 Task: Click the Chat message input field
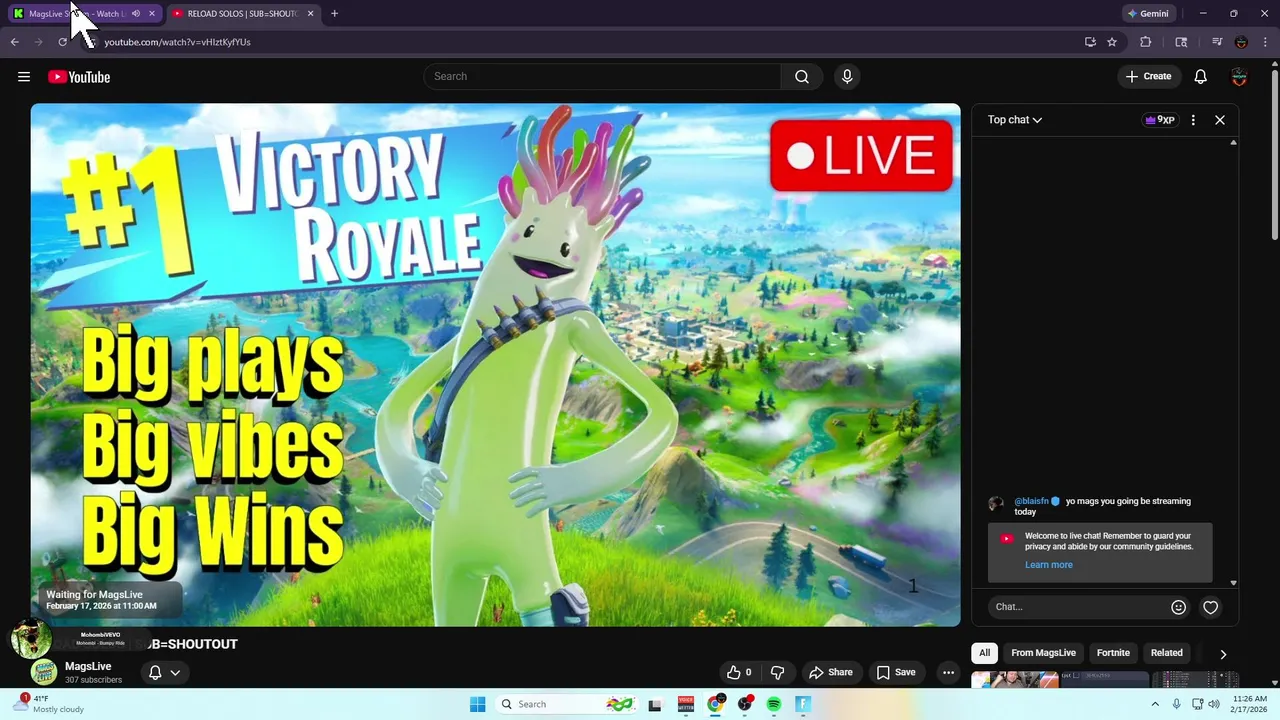1078,607
